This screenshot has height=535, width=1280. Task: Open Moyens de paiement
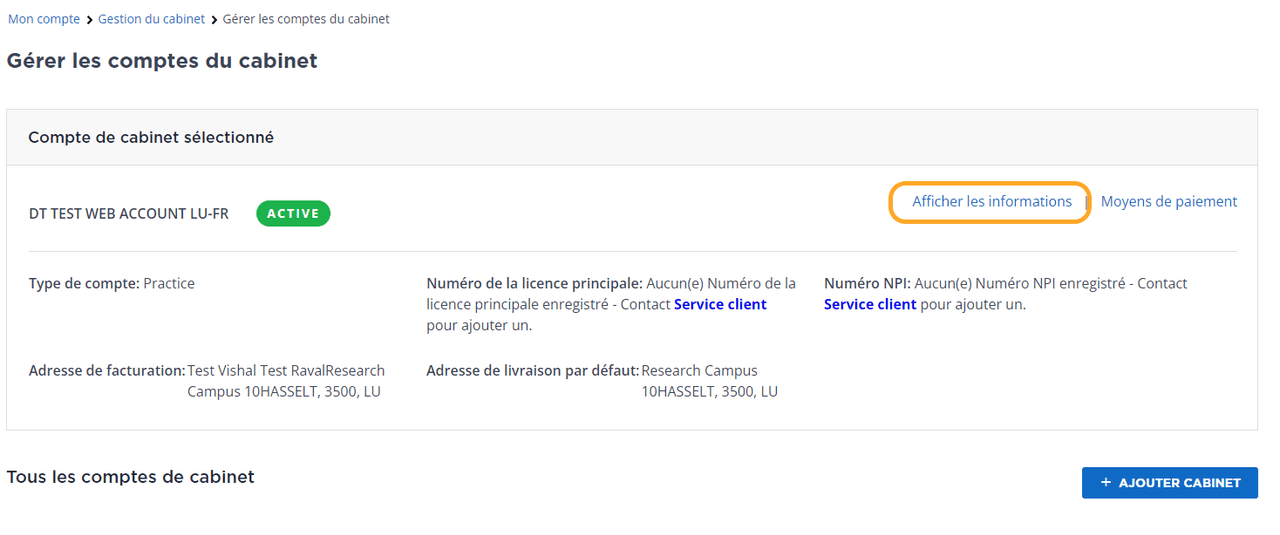[1168, 202]
